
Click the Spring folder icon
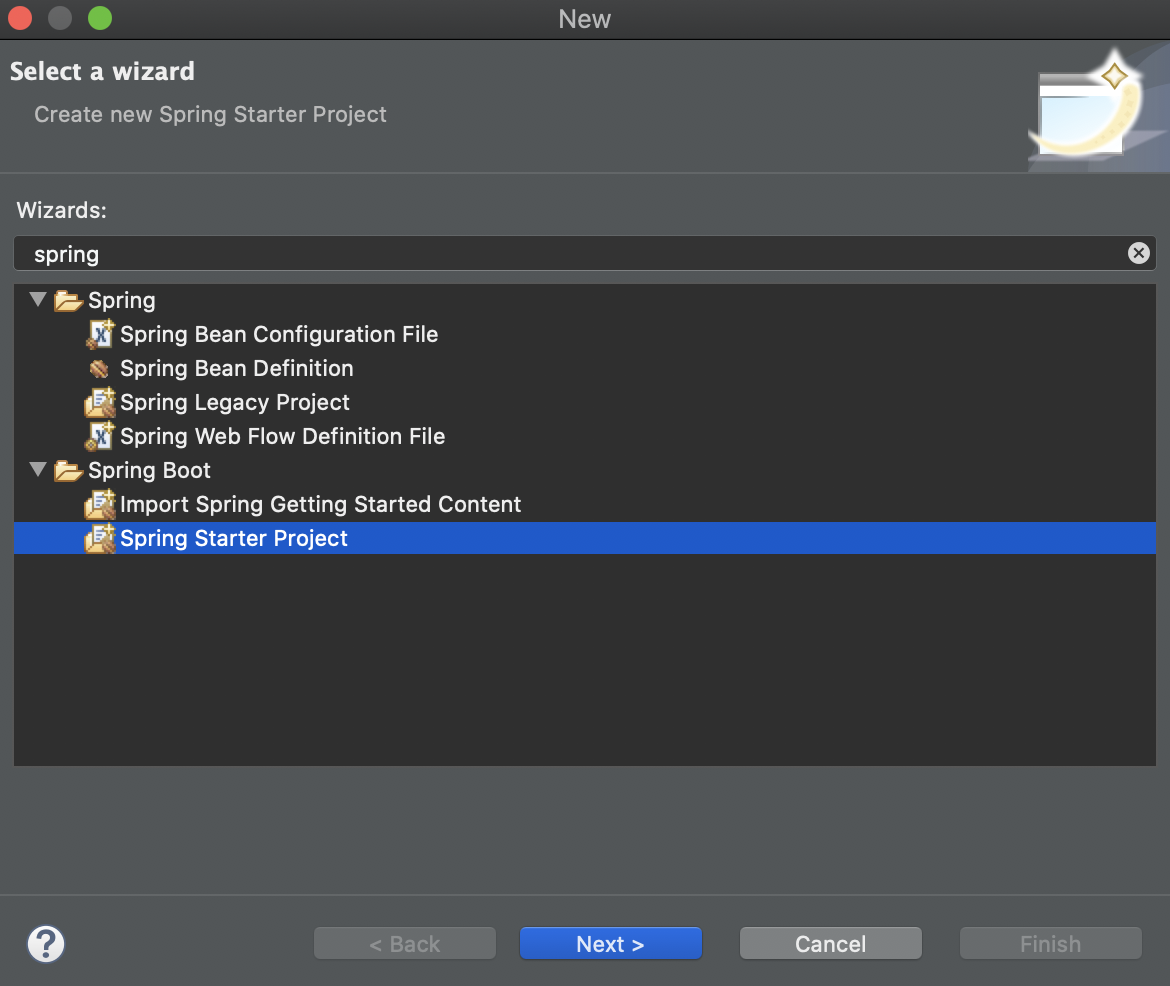point(68,301)
